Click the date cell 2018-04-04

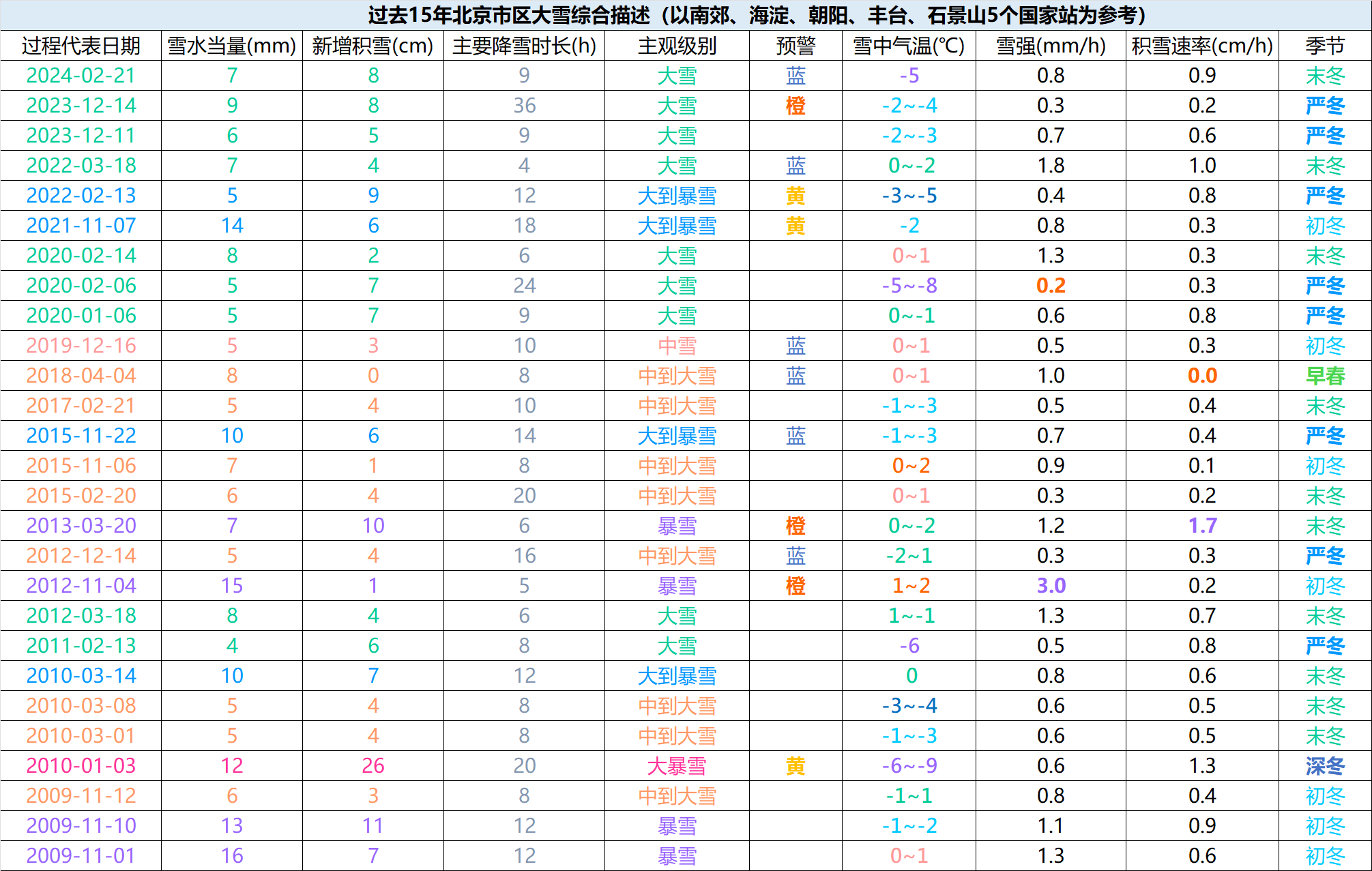pos(81,376)
